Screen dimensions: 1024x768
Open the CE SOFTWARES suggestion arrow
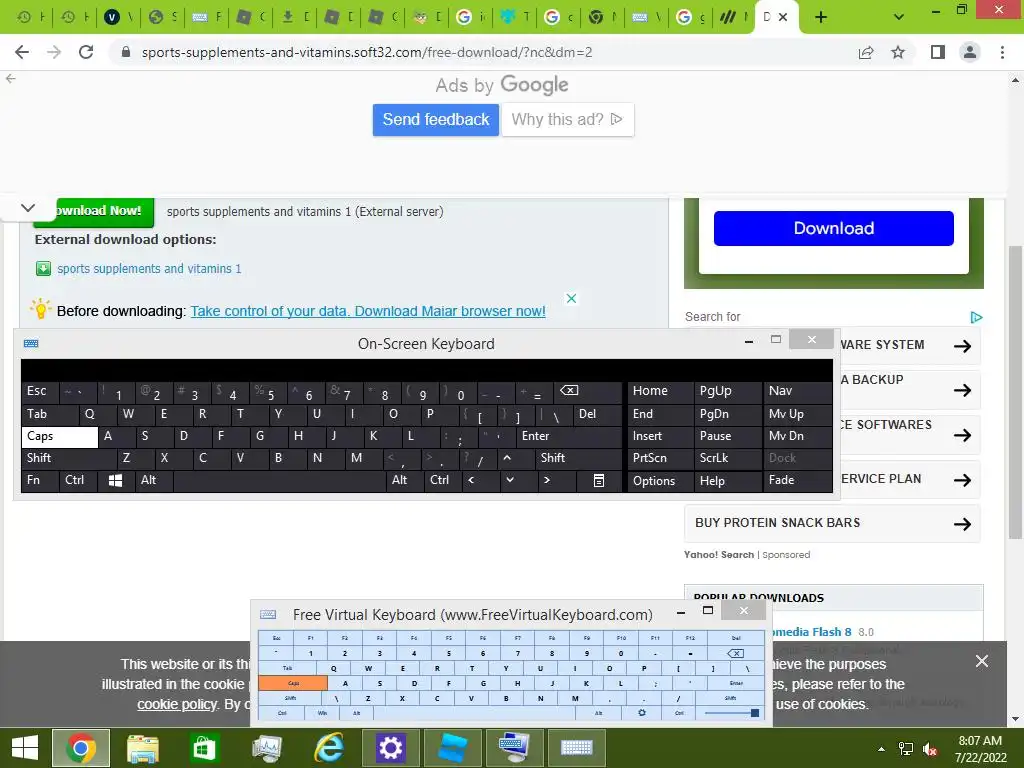[962, 435]
